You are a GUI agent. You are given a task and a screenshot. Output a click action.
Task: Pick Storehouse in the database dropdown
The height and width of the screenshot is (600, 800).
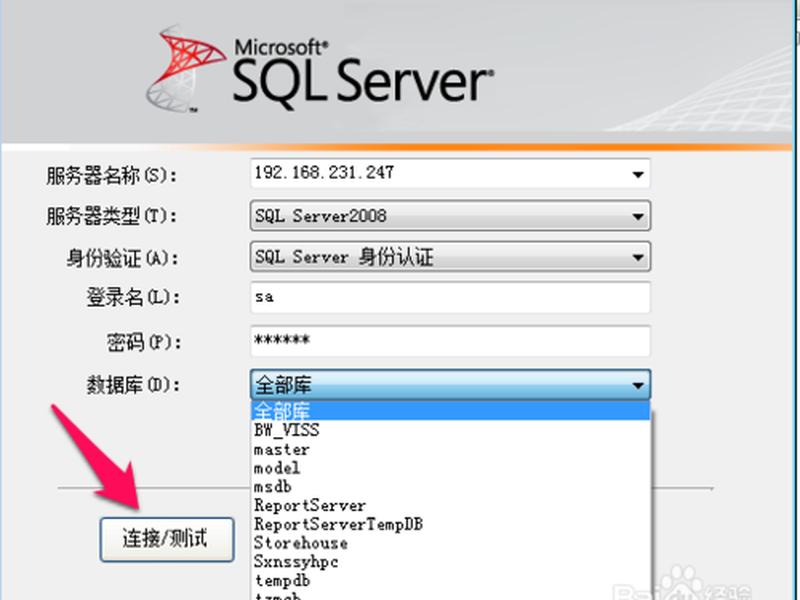[451, 543]
